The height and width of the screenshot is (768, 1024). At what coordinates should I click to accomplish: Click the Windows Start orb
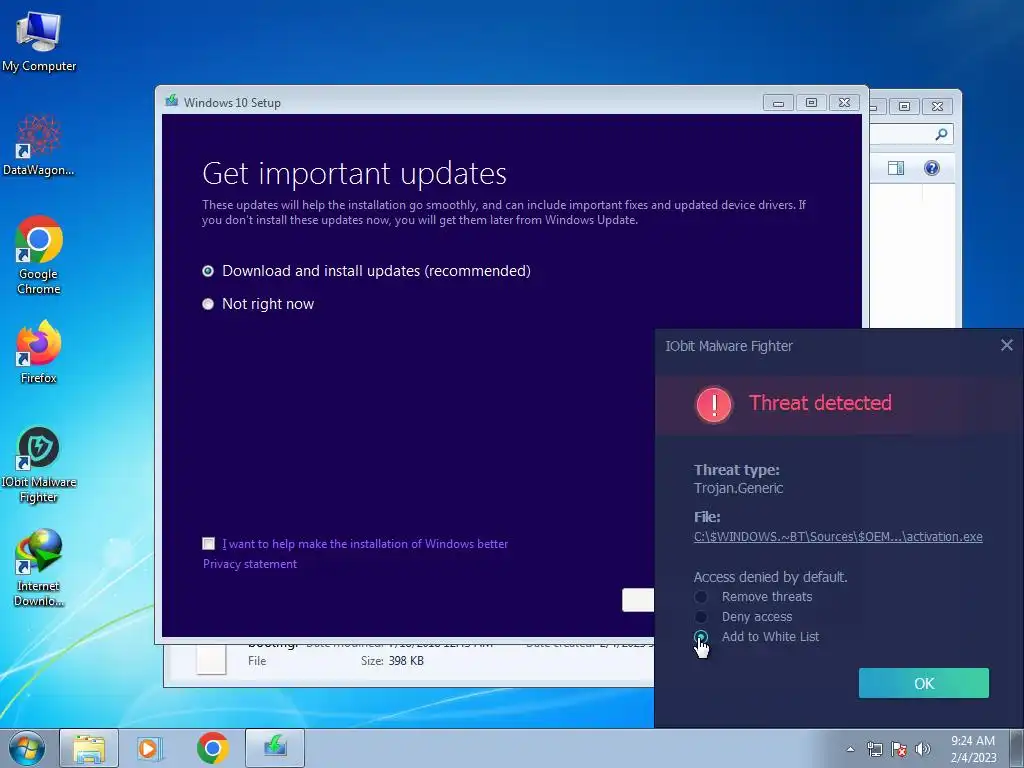(27, 748)
